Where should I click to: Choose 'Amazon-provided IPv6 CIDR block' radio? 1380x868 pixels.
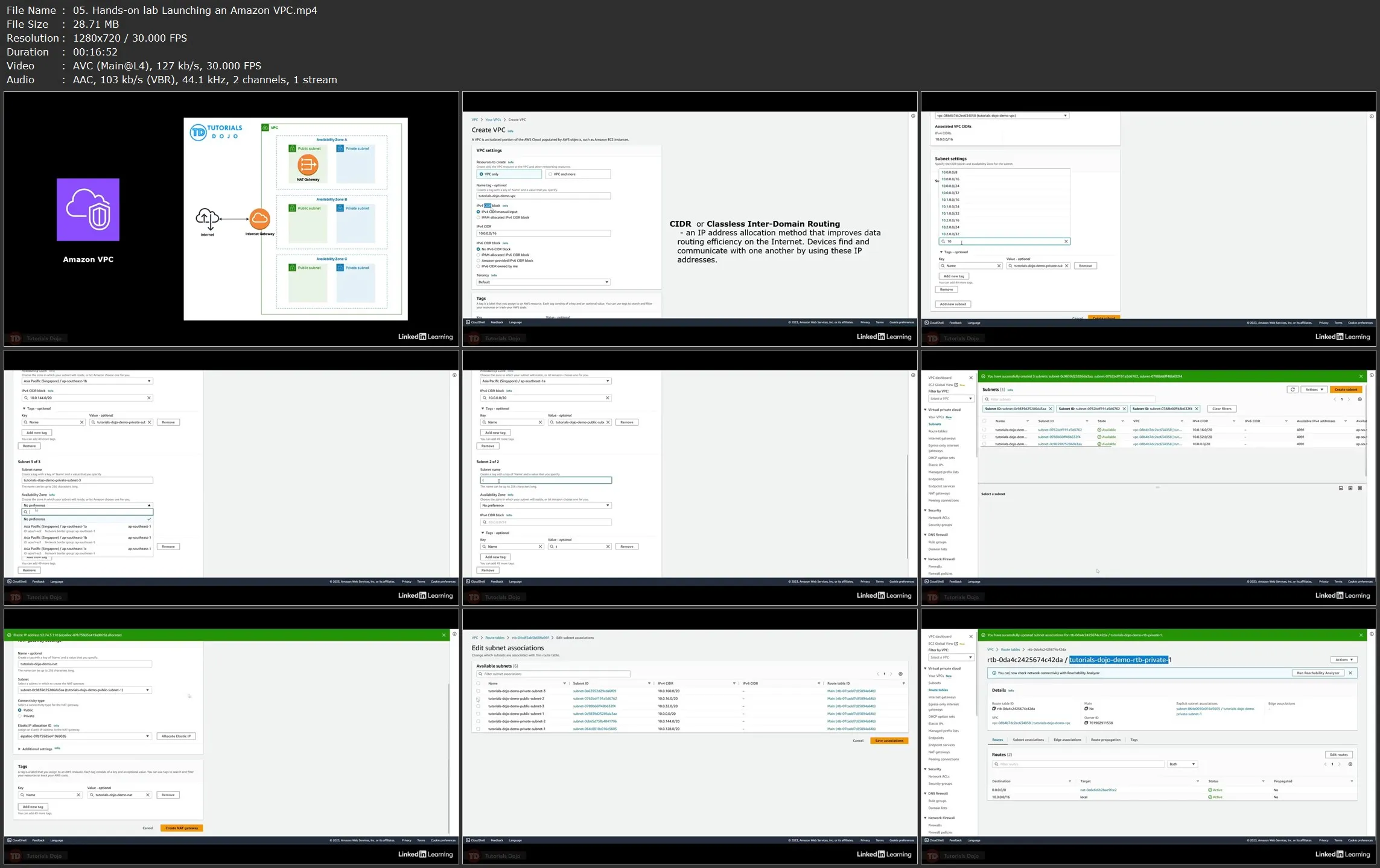point(479,261)
